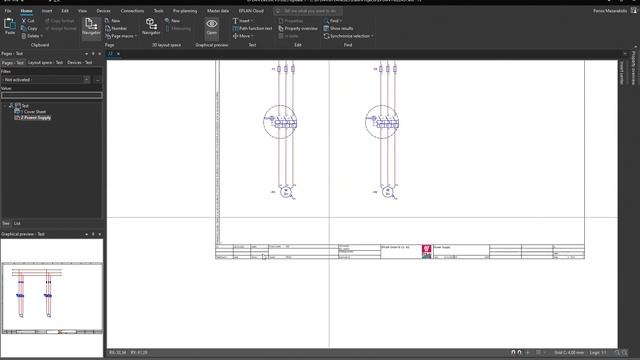
Task: Click the filter settings ellipsis button
Action: pyautogui.click(x=98, y=80)
